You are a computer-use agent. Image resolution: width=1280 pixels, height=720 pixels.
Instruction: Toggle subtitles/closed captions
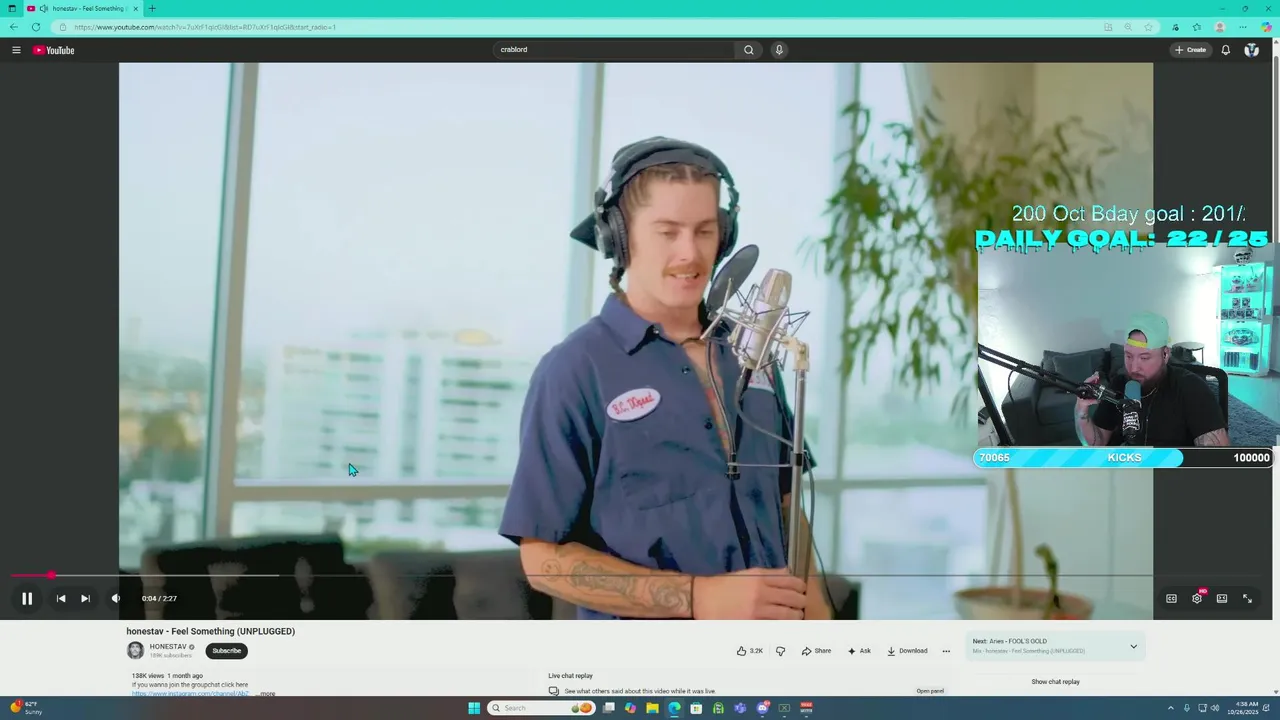tap(1171, 598)
